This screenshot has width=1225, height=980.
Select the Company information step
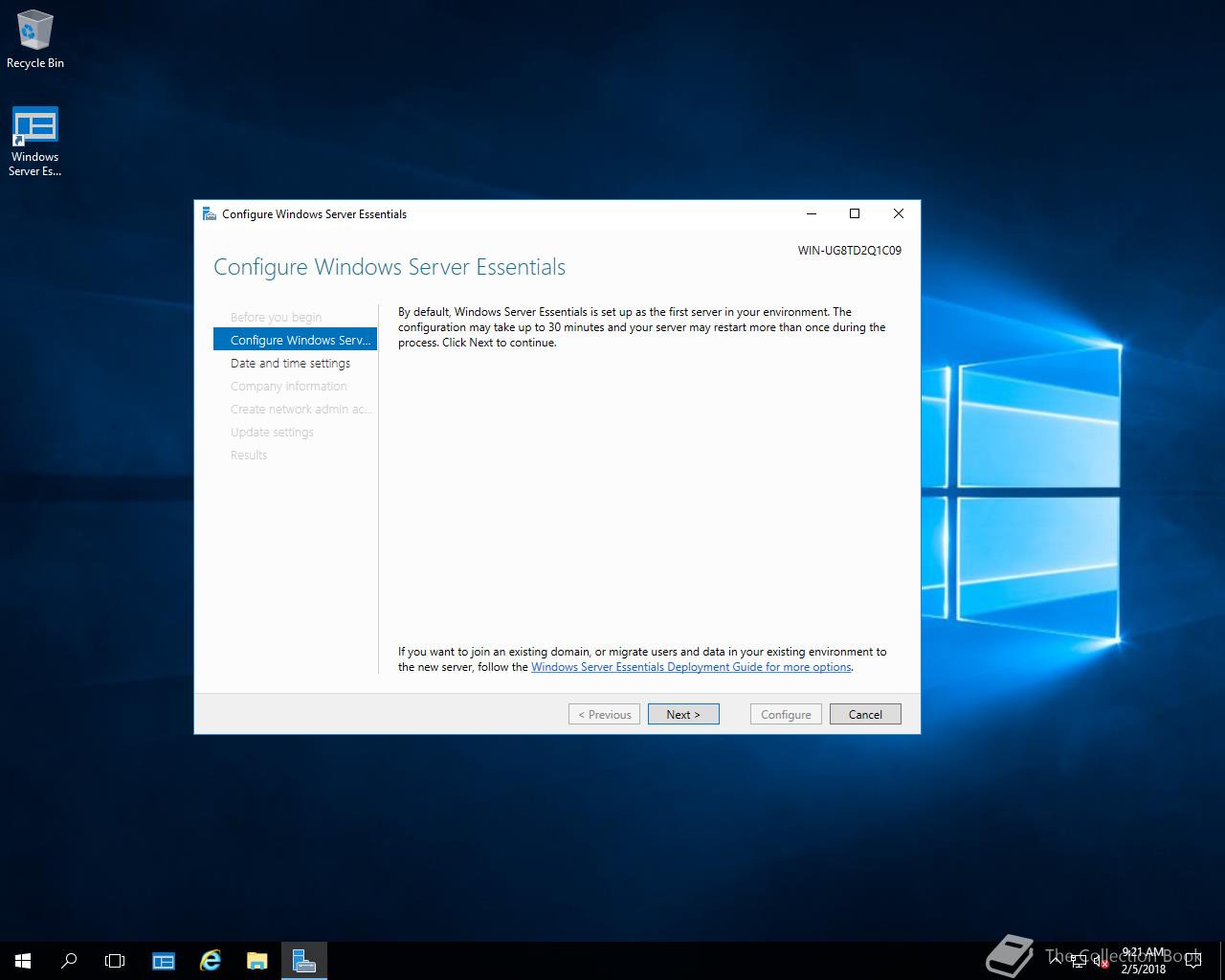pyautogui.click(x=288, y=386)
